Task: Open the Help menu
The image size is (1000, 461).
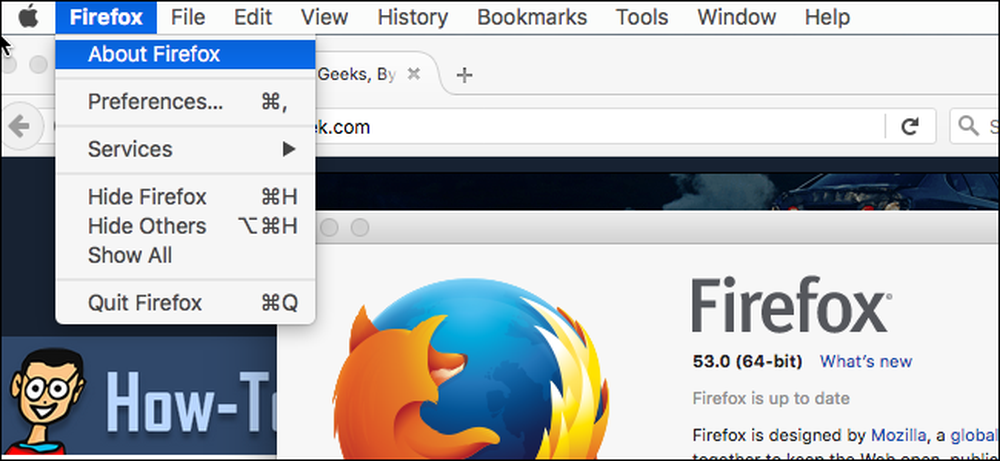Action: 827,17
